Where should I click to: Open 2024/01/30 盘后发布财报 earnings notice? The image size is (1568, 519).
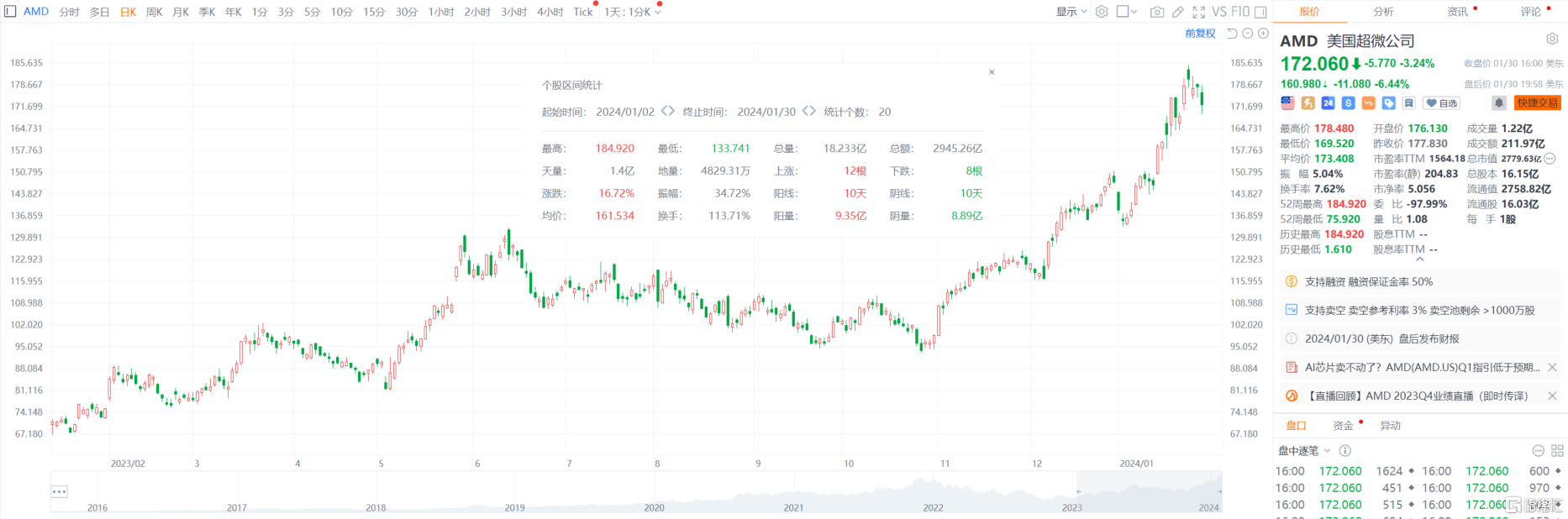1420,339
